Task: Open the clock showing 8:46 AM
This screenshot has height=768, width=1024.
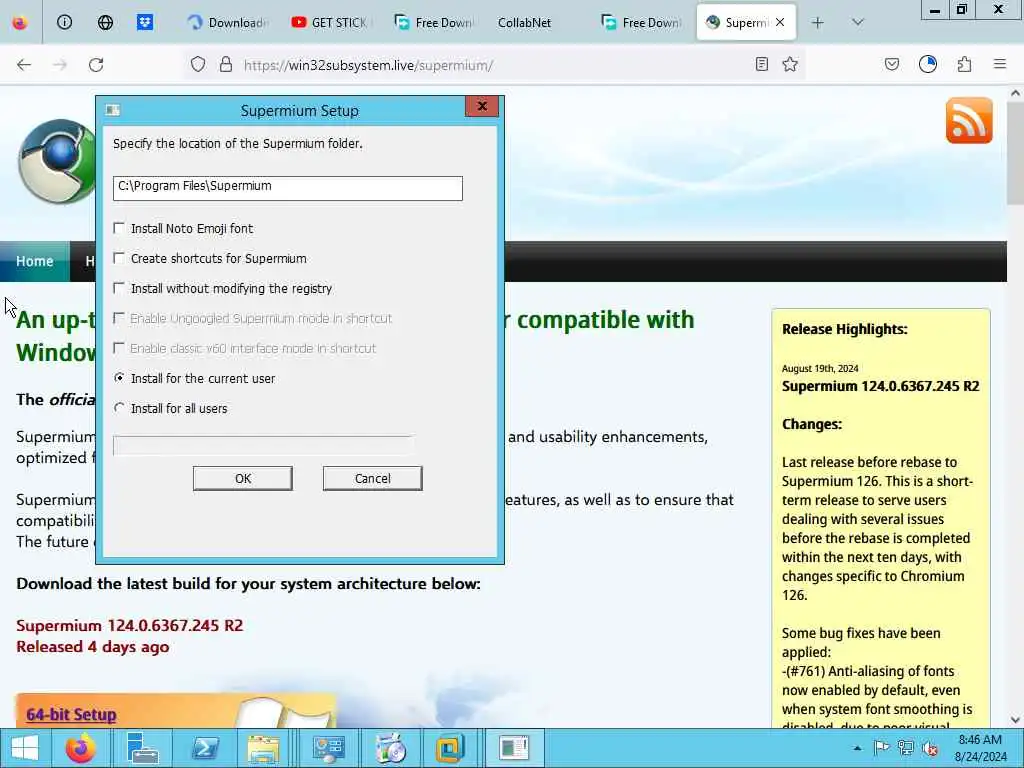Action: coord(980,748)
